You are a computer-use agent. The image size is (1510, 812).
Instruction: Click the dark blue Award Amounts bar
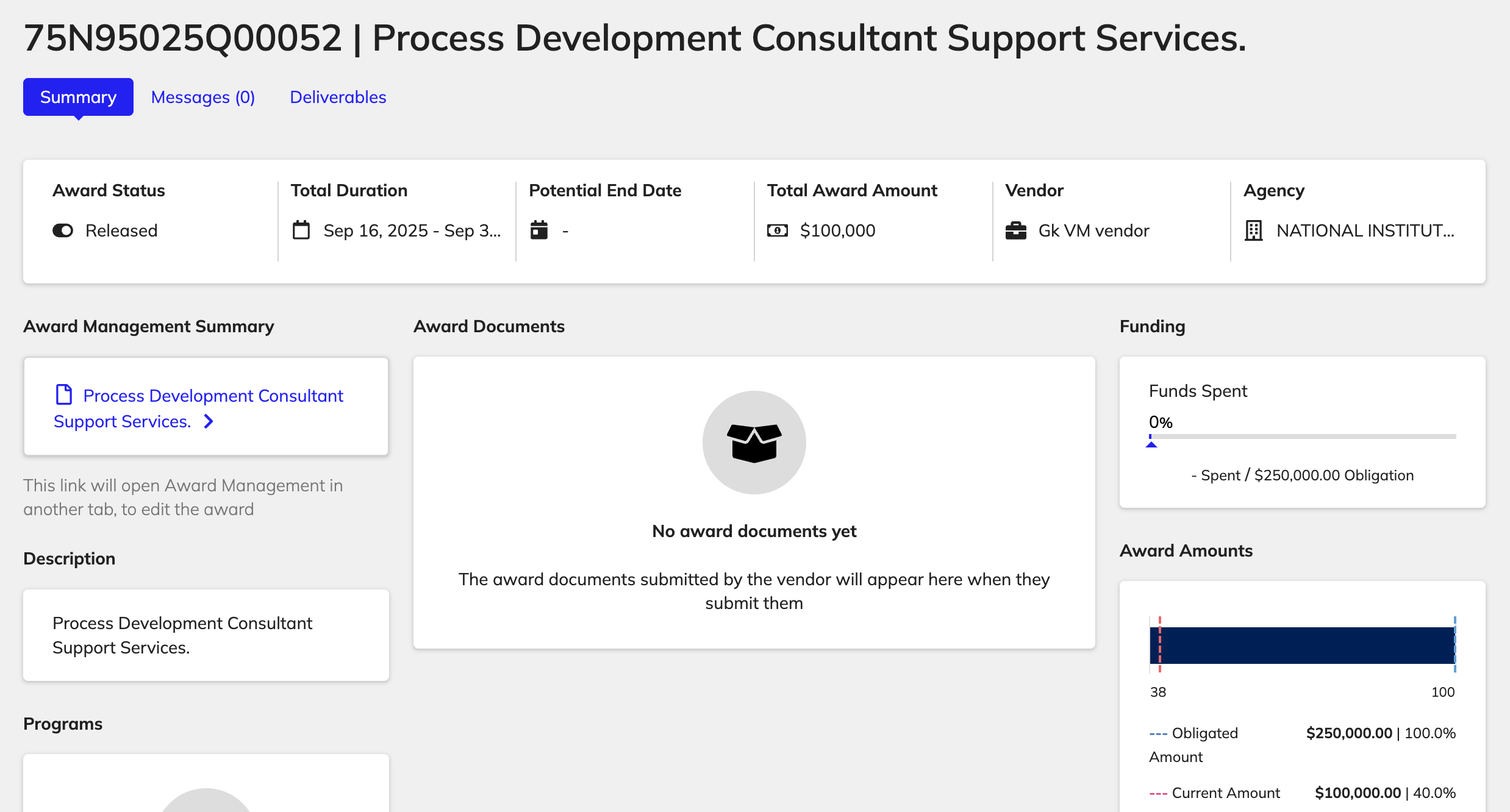click(x=1303, y=645)
